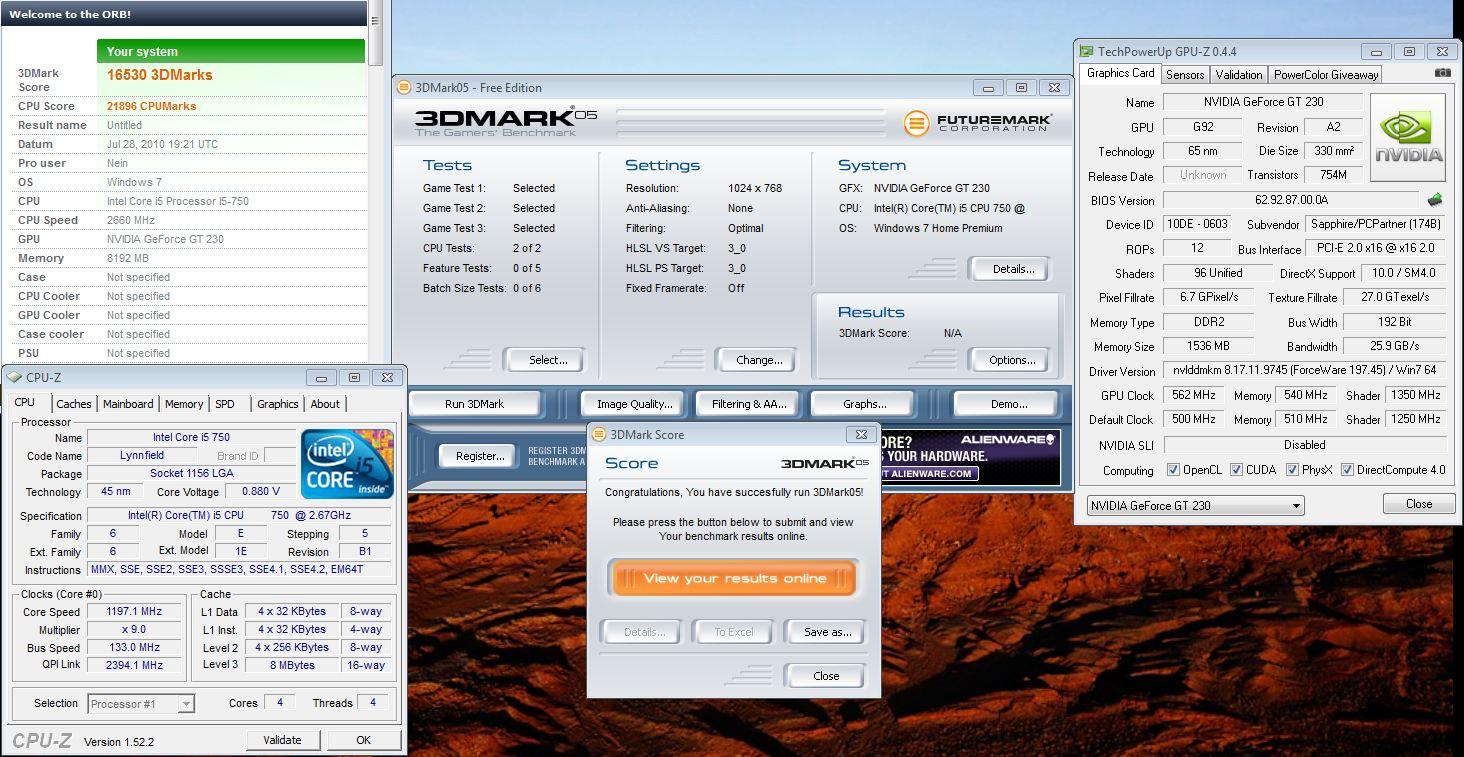The height and width of the screenshot is (757, 1464).
Task: Open the SPD tab in CPU-Z
Action: tap(225, 404)
